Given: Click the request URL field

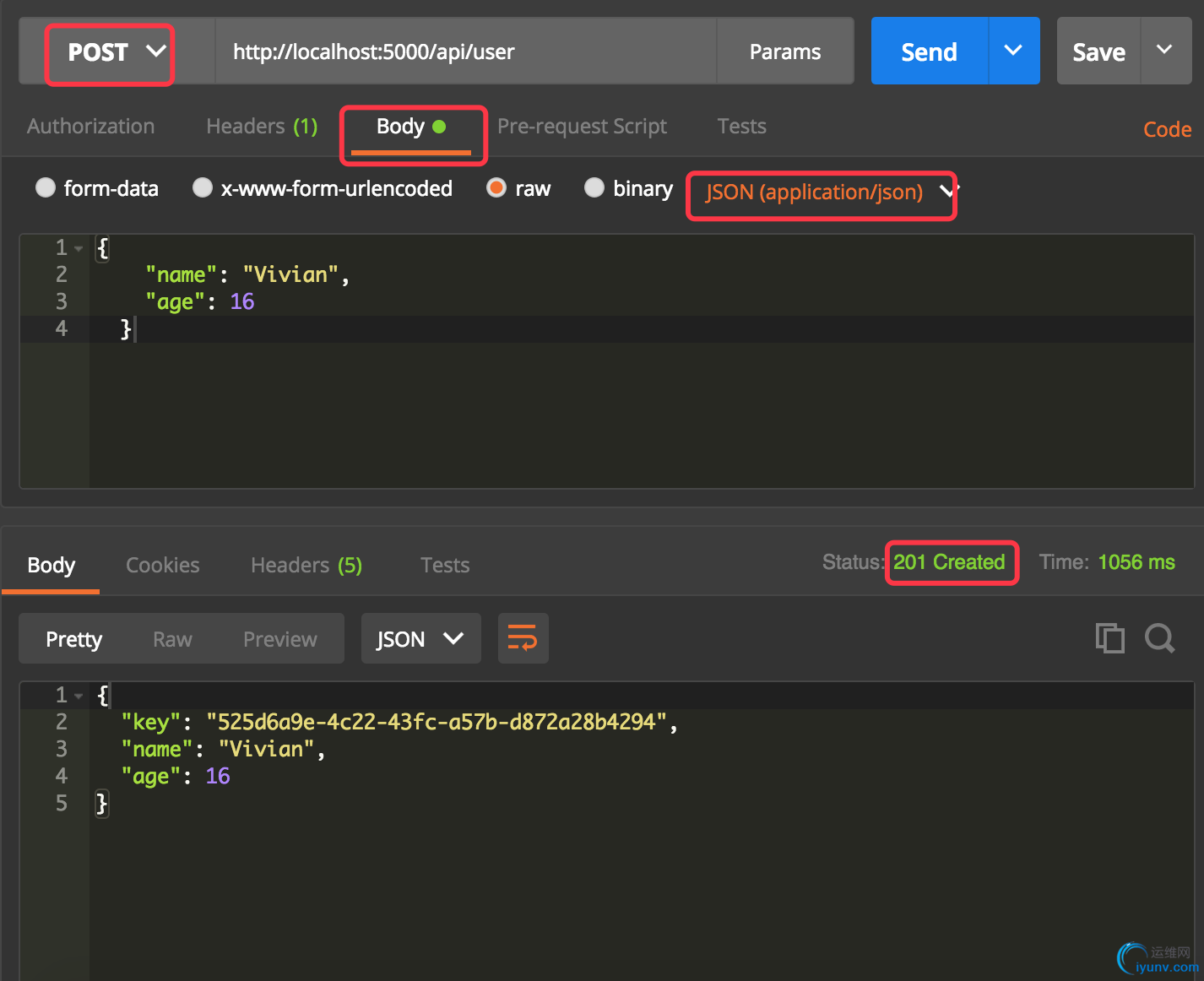Looking at the screenshot, I should coord(466,51).
